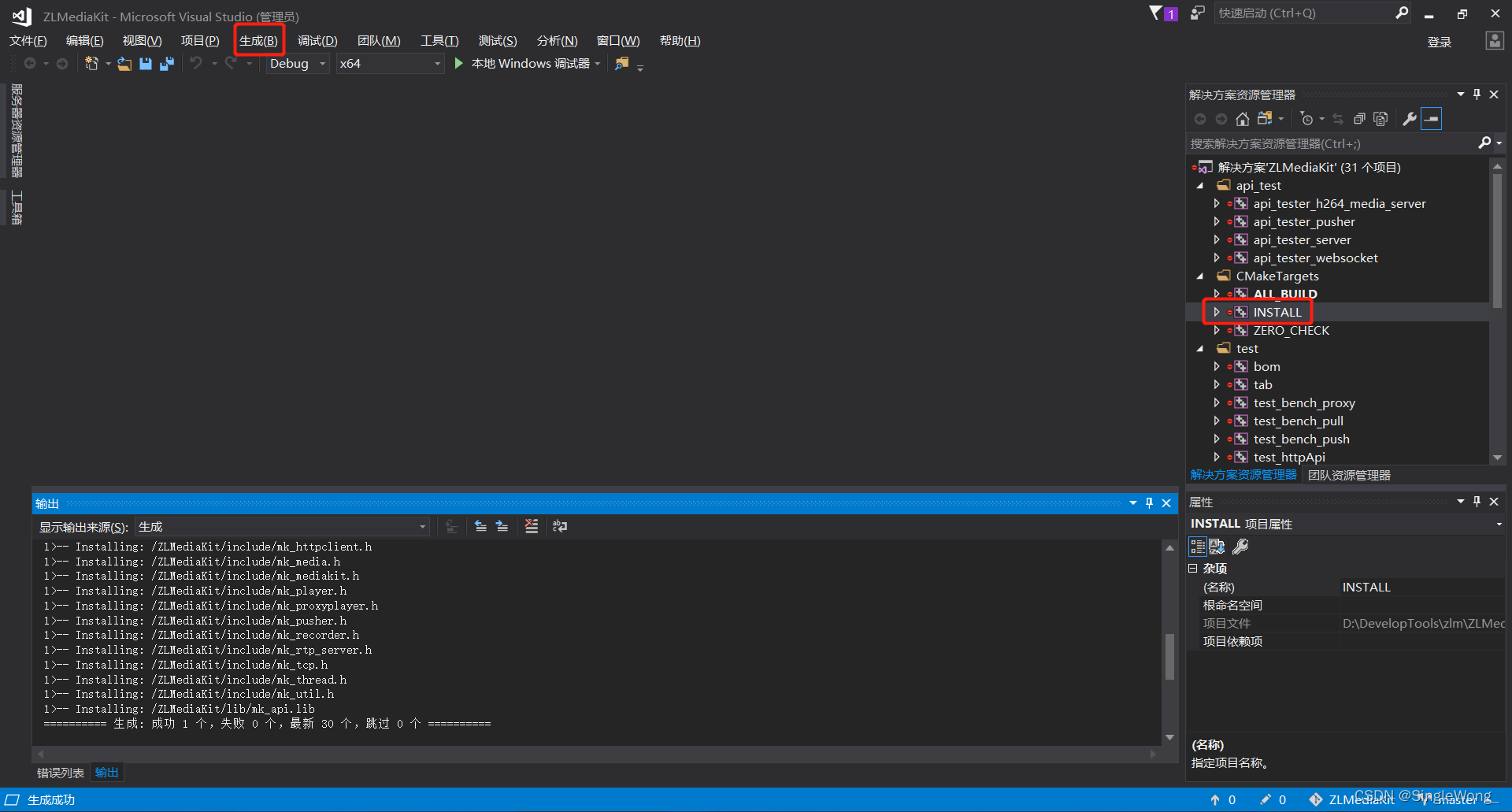Switch to the 错误列表 tab
Viewport: 1512px width, 812px height.
tap(61, 773)
